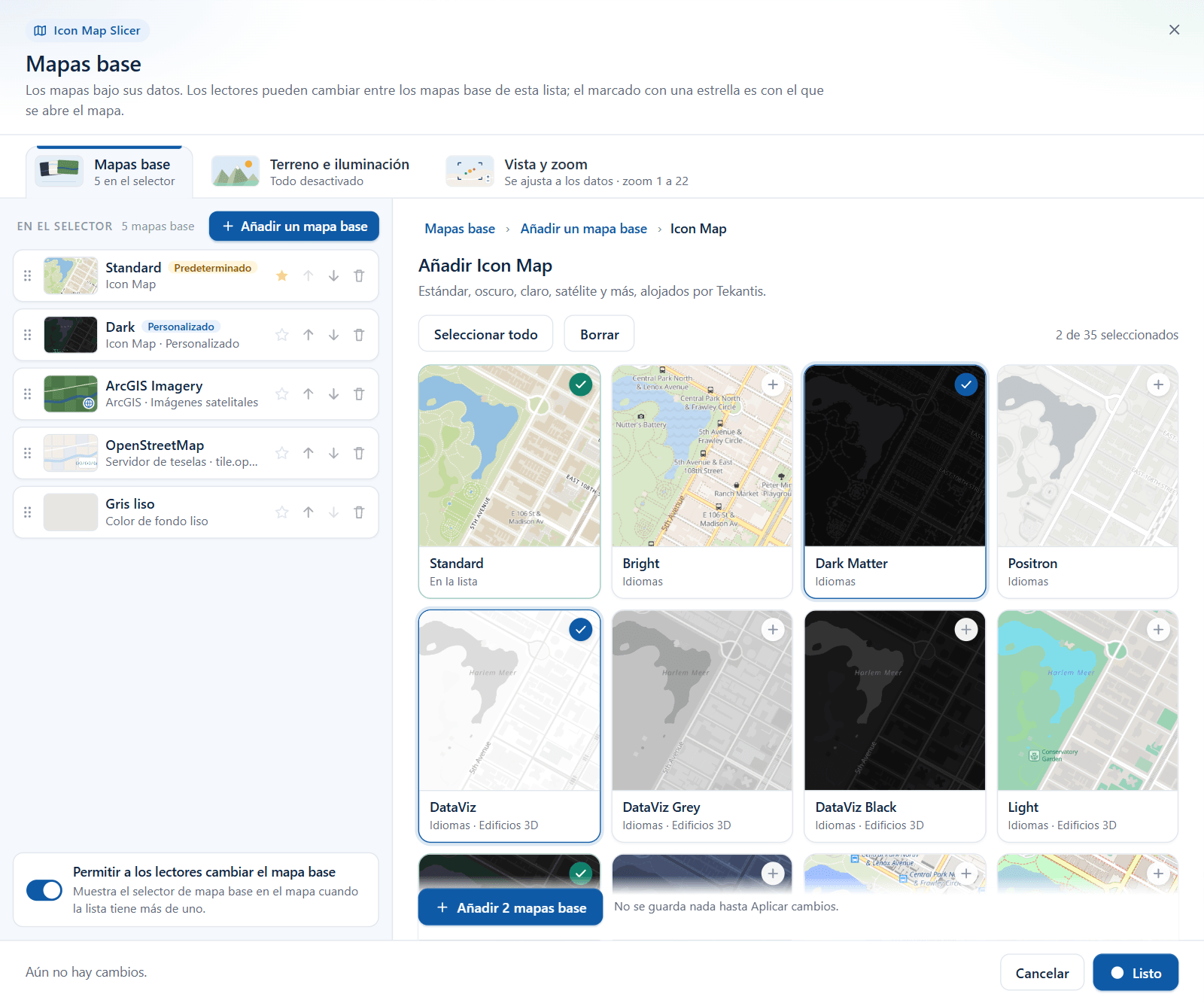Click the gold star on Standard row
The width and height of the screenshot is (1204, 1003).
coord(282,275)
